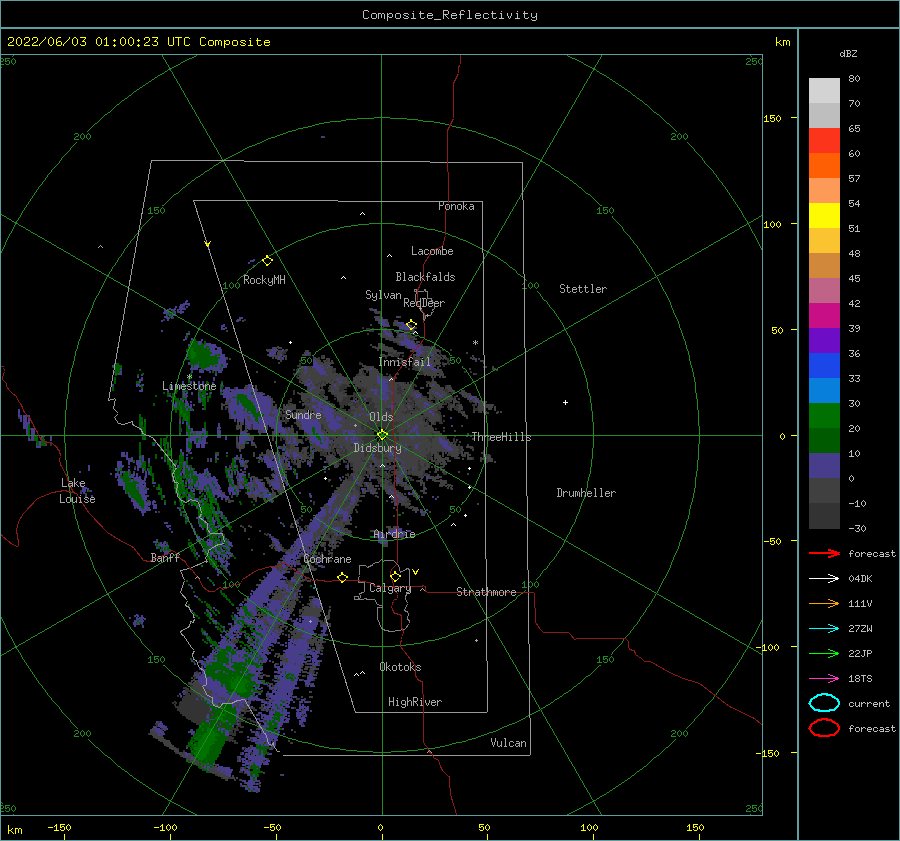
Task: Click the Lake Louise label
Action: (77, 491)
